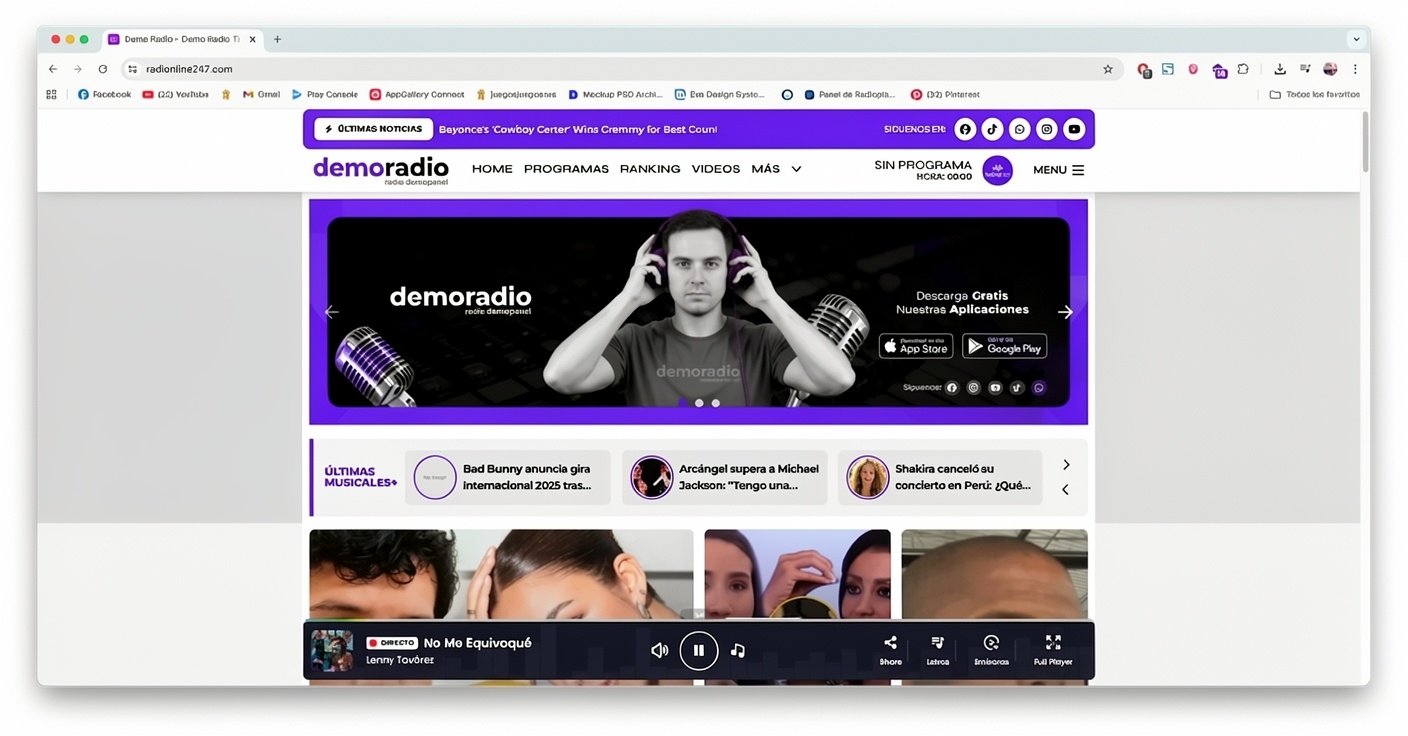
Task: Reload the radionline247.com page
Action: [103, 69]
